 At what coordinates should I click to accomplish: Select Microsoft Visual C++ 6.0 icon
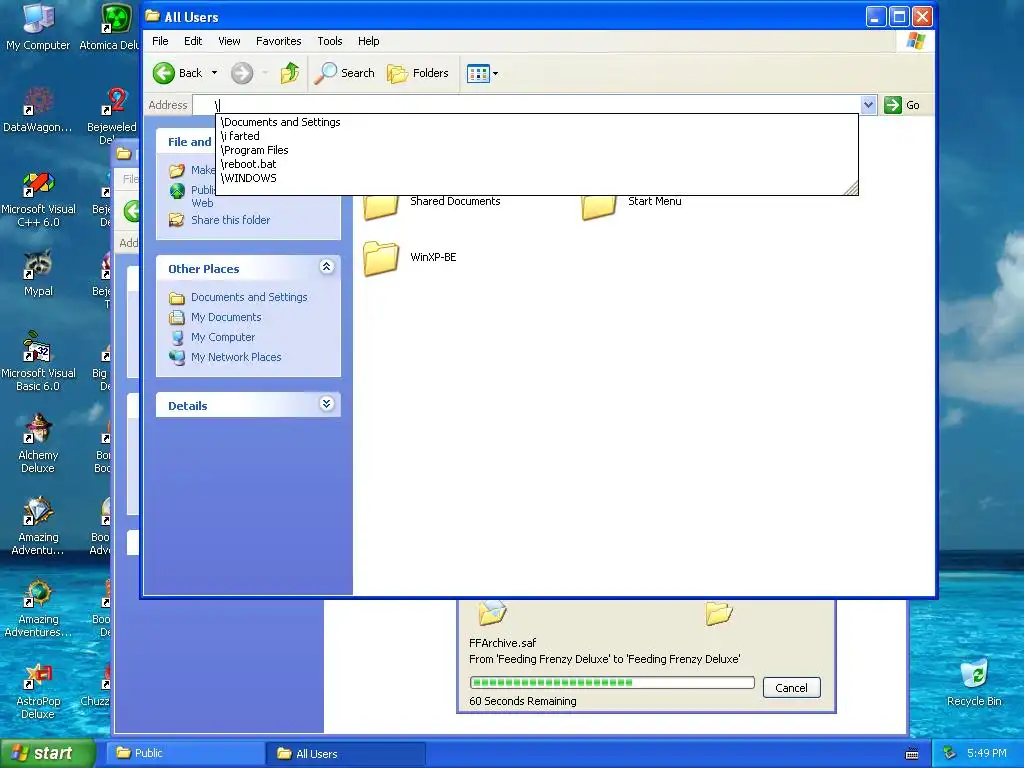point(38,199)
